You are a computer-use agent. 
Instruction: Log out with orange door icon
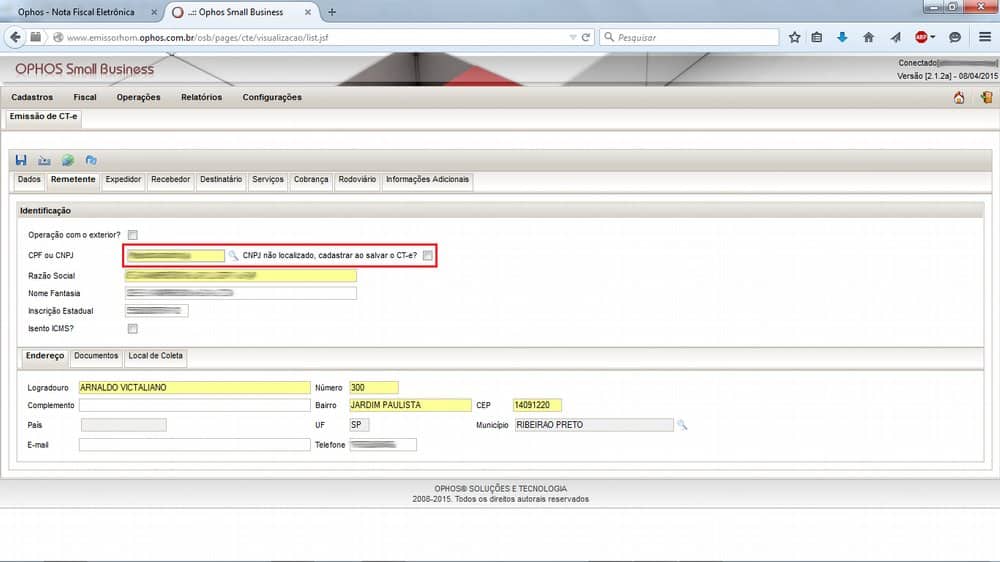tap(987, 98)
